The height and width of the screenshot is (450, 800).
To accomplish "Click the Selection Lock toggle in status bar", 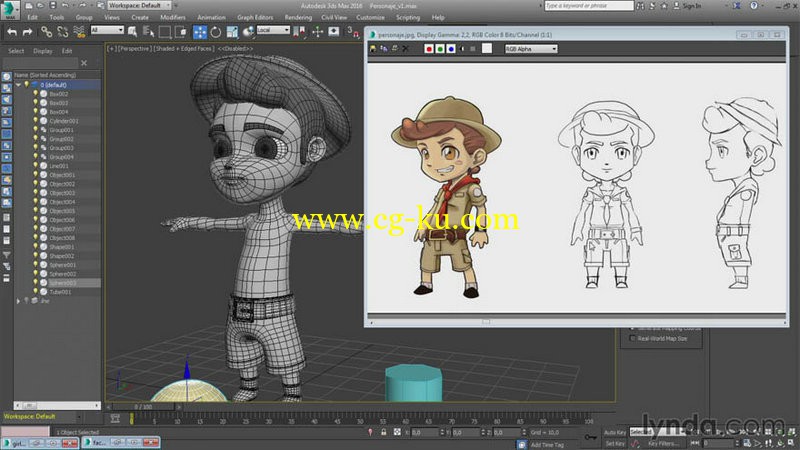I will tap(384, 432).
